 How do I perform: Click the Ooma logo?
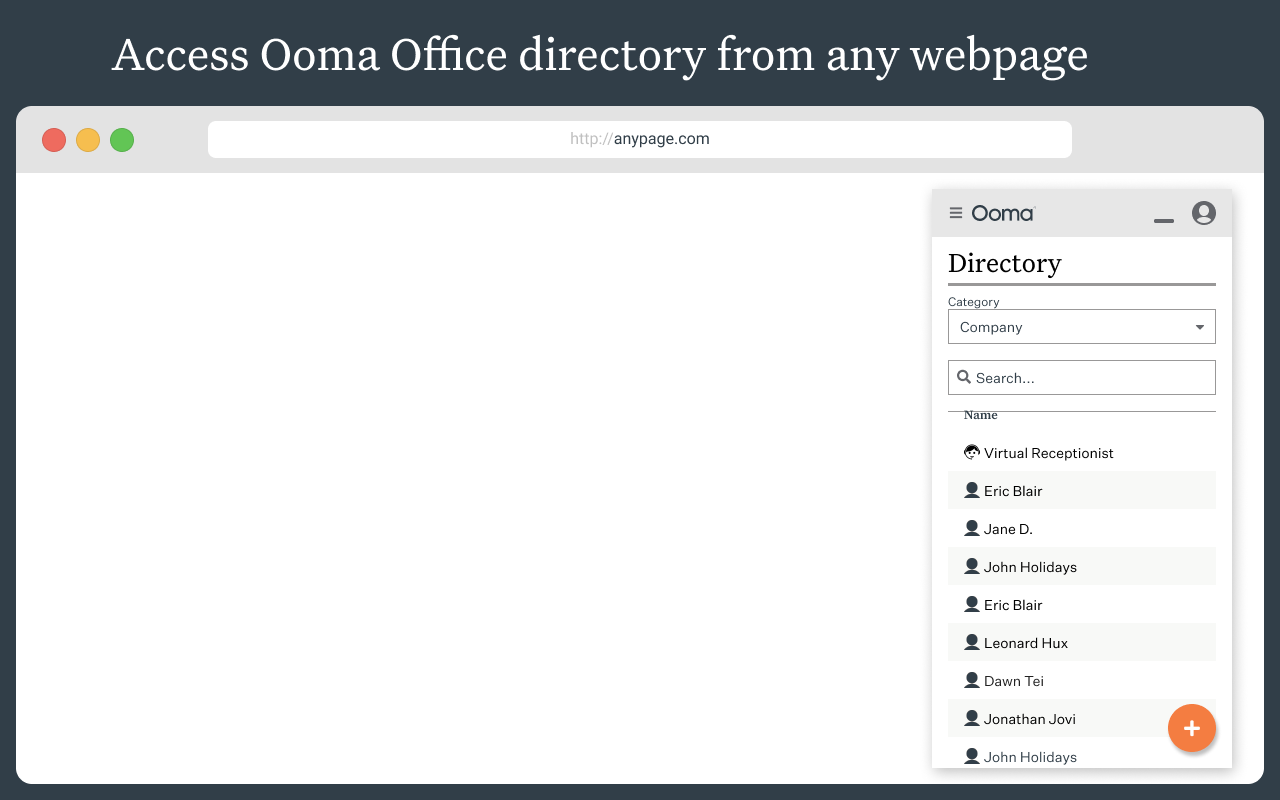point(1002,212)
